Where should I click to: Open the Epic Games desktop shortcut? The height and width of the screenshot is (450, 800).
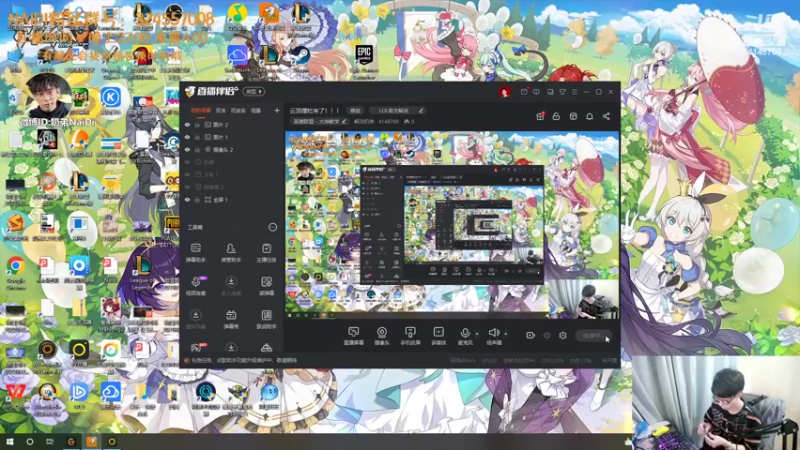364,60
